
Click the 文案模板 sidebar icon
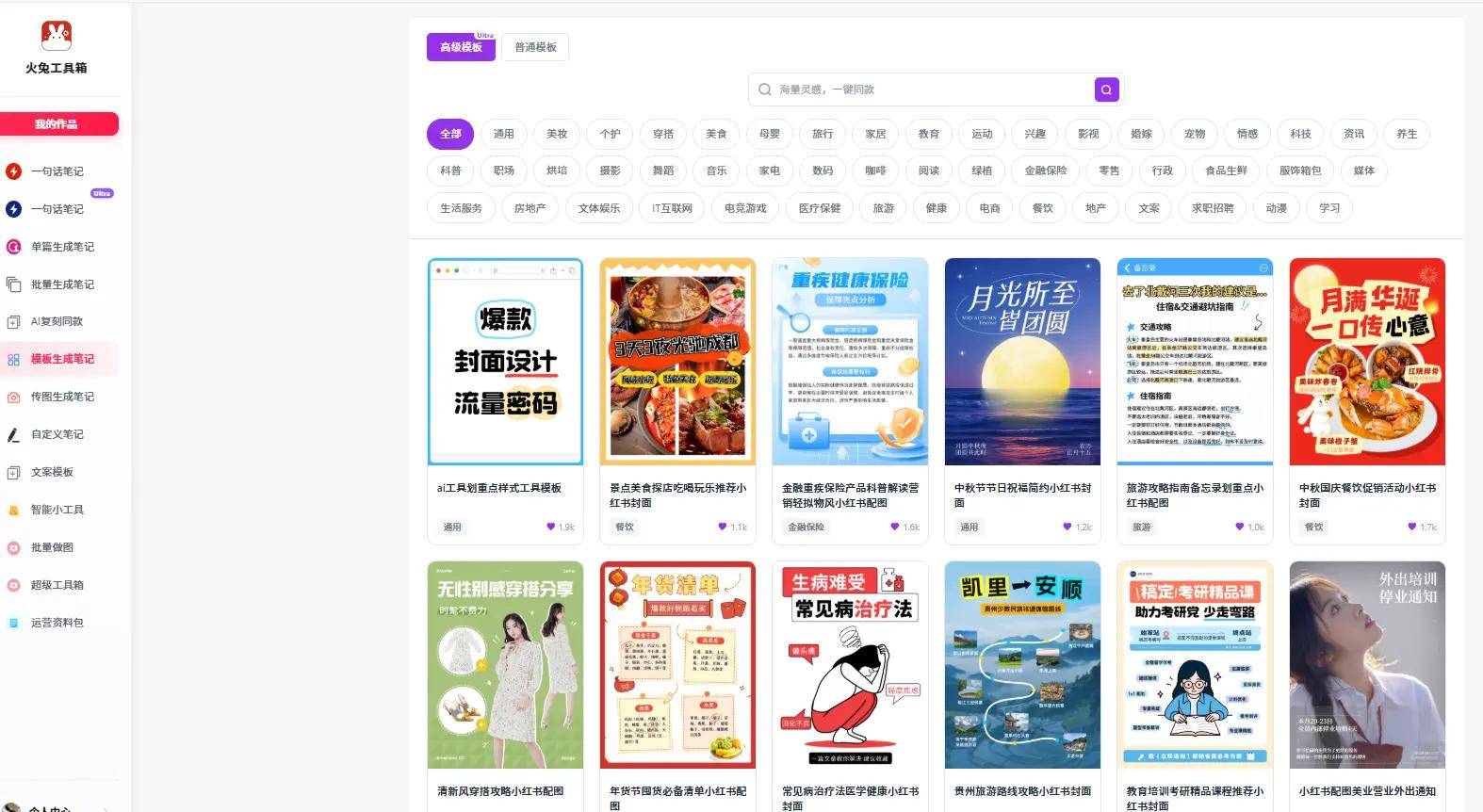pos(13,473)
